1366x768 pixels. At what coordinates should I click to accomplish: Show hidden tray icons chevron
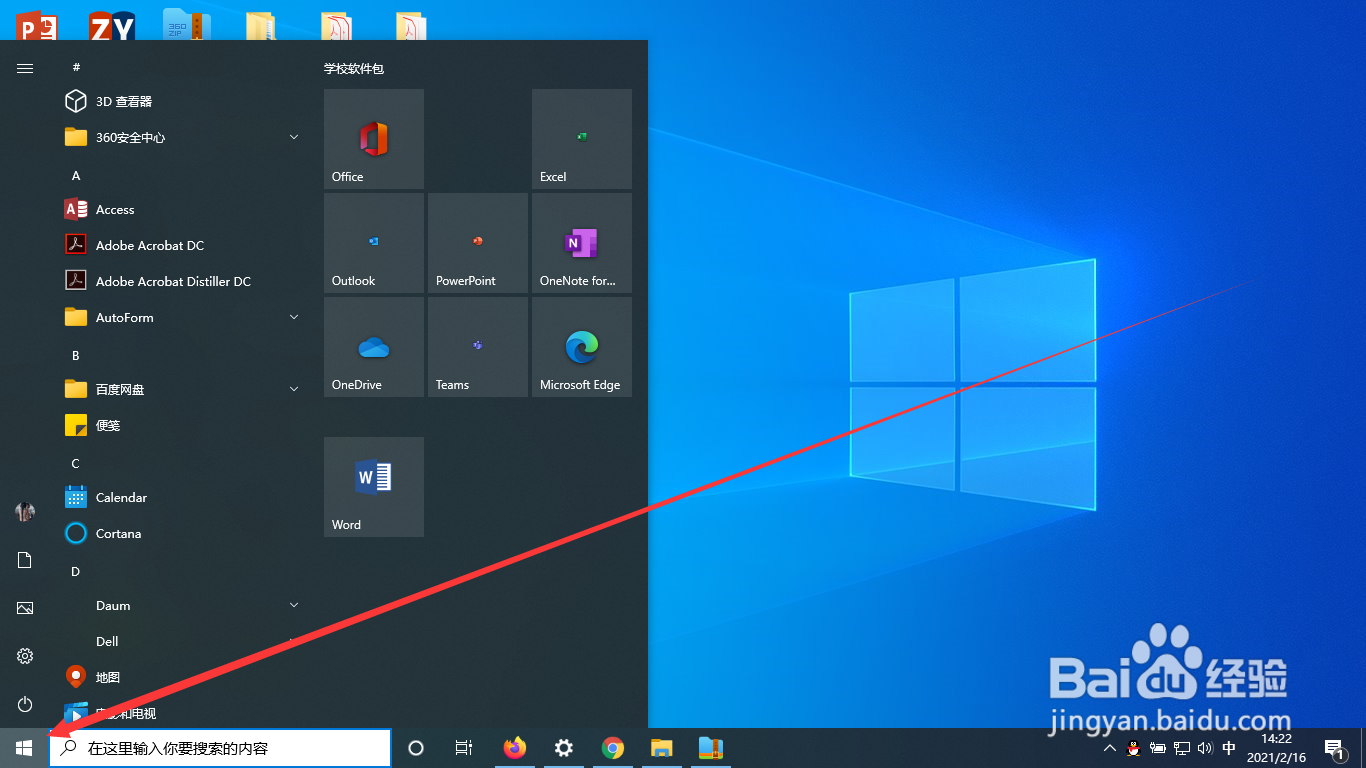[1110, 748]
